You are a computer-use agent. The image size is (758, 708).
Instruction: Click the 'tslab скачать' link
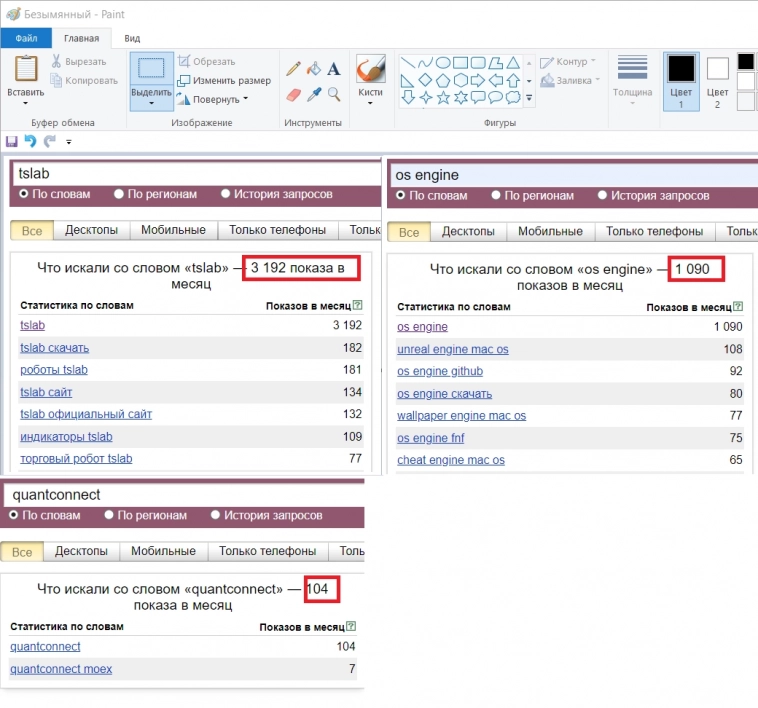point(54,348)
